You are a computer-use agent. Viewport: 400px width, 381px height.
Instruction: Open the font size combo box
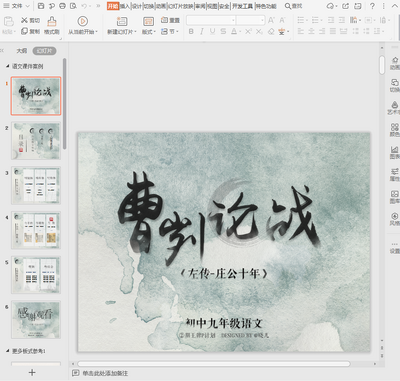click(x=251, y=20)
